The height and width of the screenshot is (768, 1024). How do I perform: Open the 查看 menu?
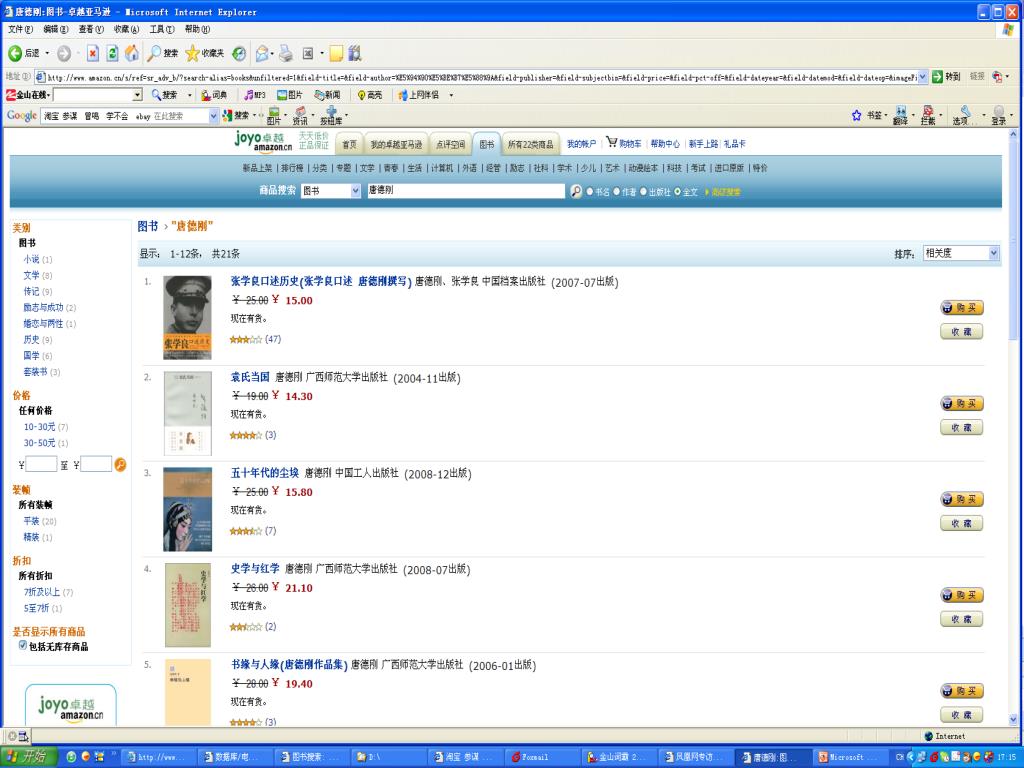[x=91, y=29]
